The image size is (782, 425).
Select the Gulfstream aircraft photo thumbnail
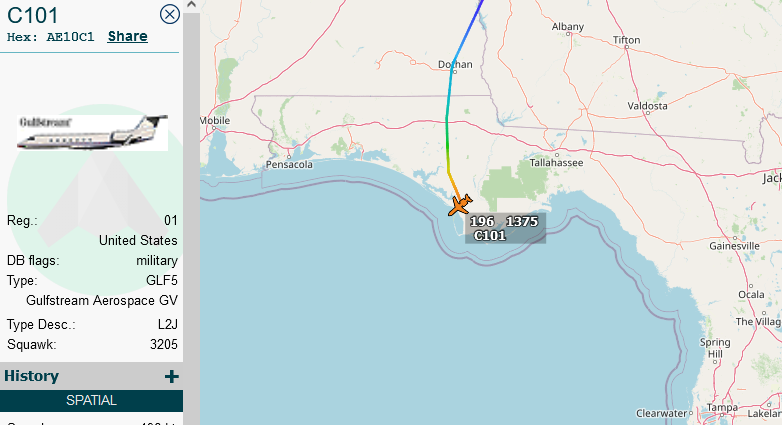point(92,132)
